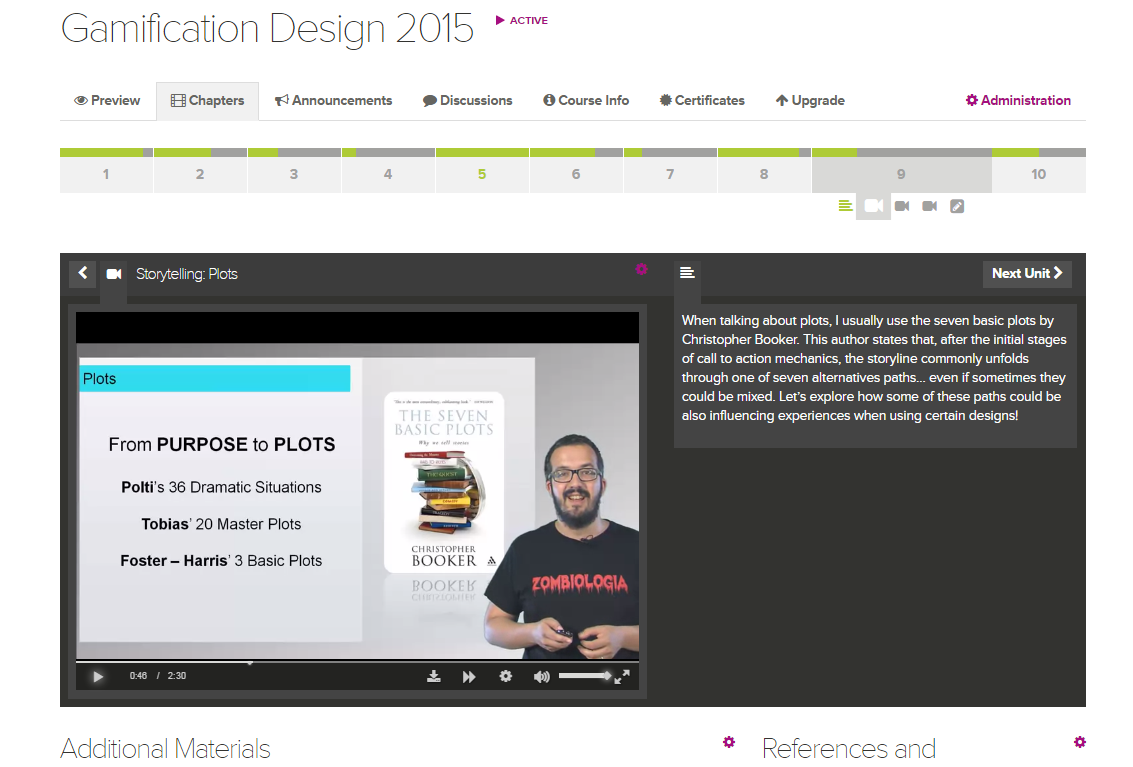Click the Storytelling: Plots unit title
Viewport: 1133px width, 767px height.
point(186,274)
